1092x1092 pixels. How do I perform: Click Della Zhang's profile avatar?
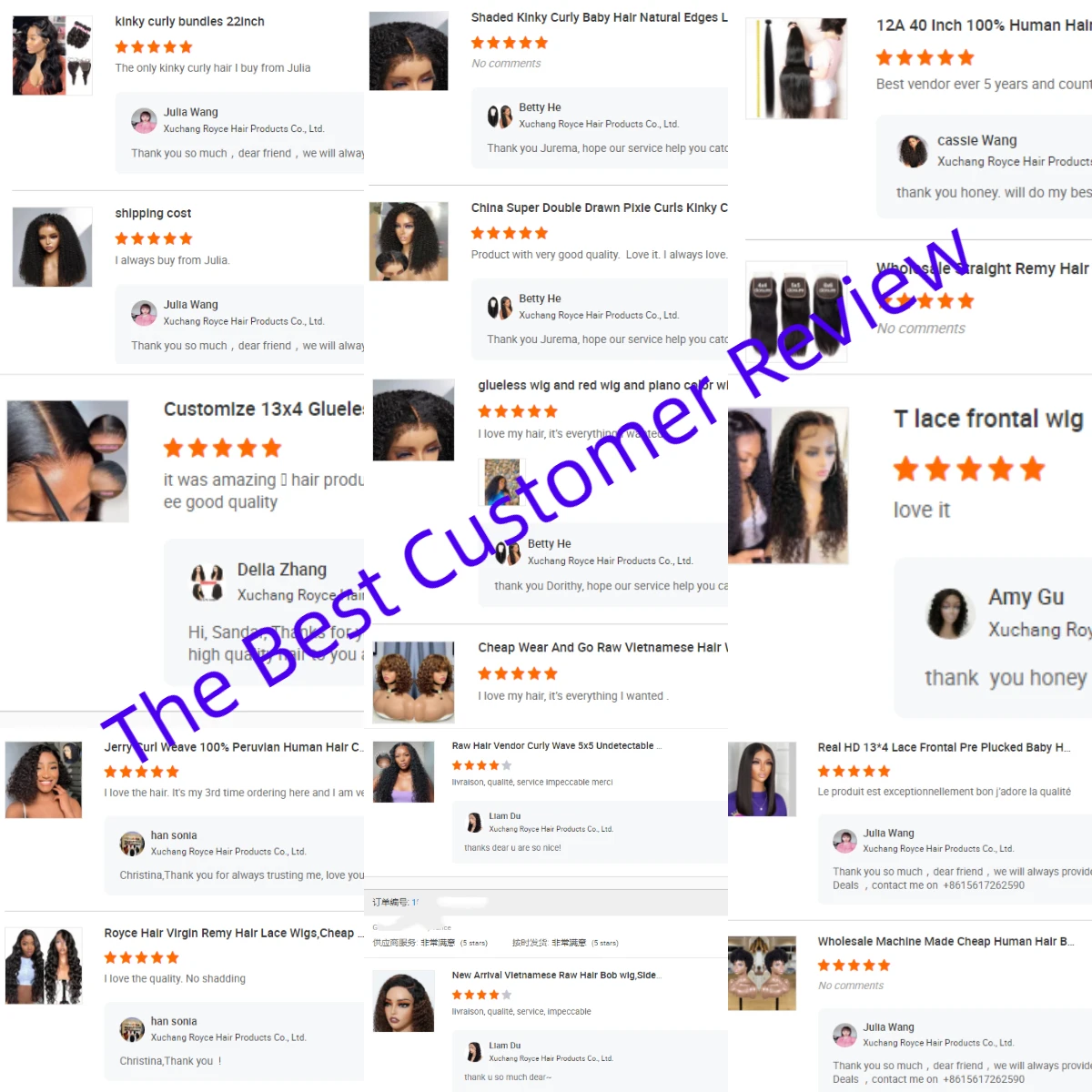(x=207, y=582)
